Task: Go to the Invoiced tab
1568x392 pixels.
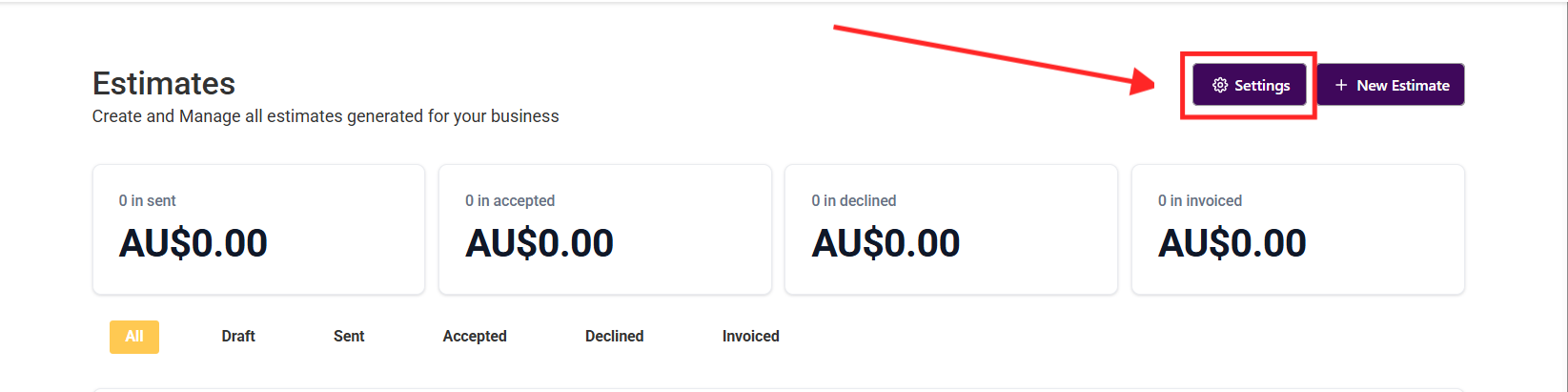Action: (750, 337)
